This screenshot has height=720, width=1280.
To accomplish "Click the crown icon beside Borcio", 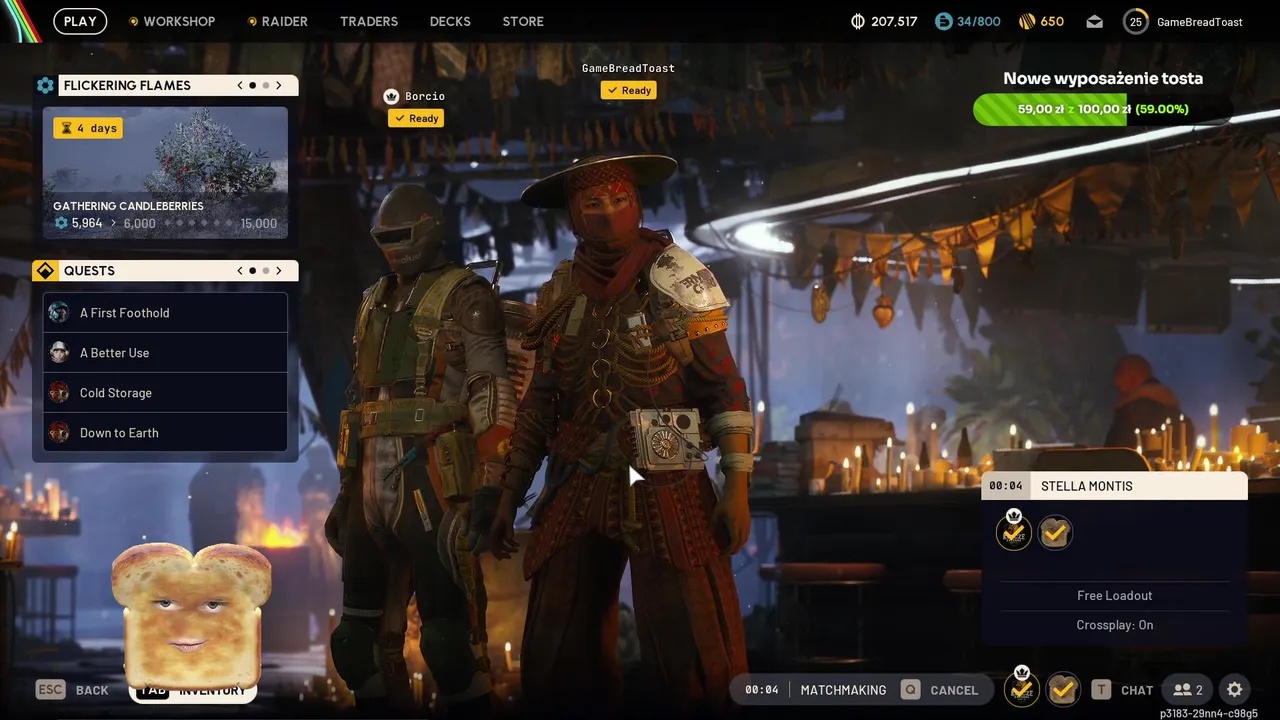I will 391,96.
